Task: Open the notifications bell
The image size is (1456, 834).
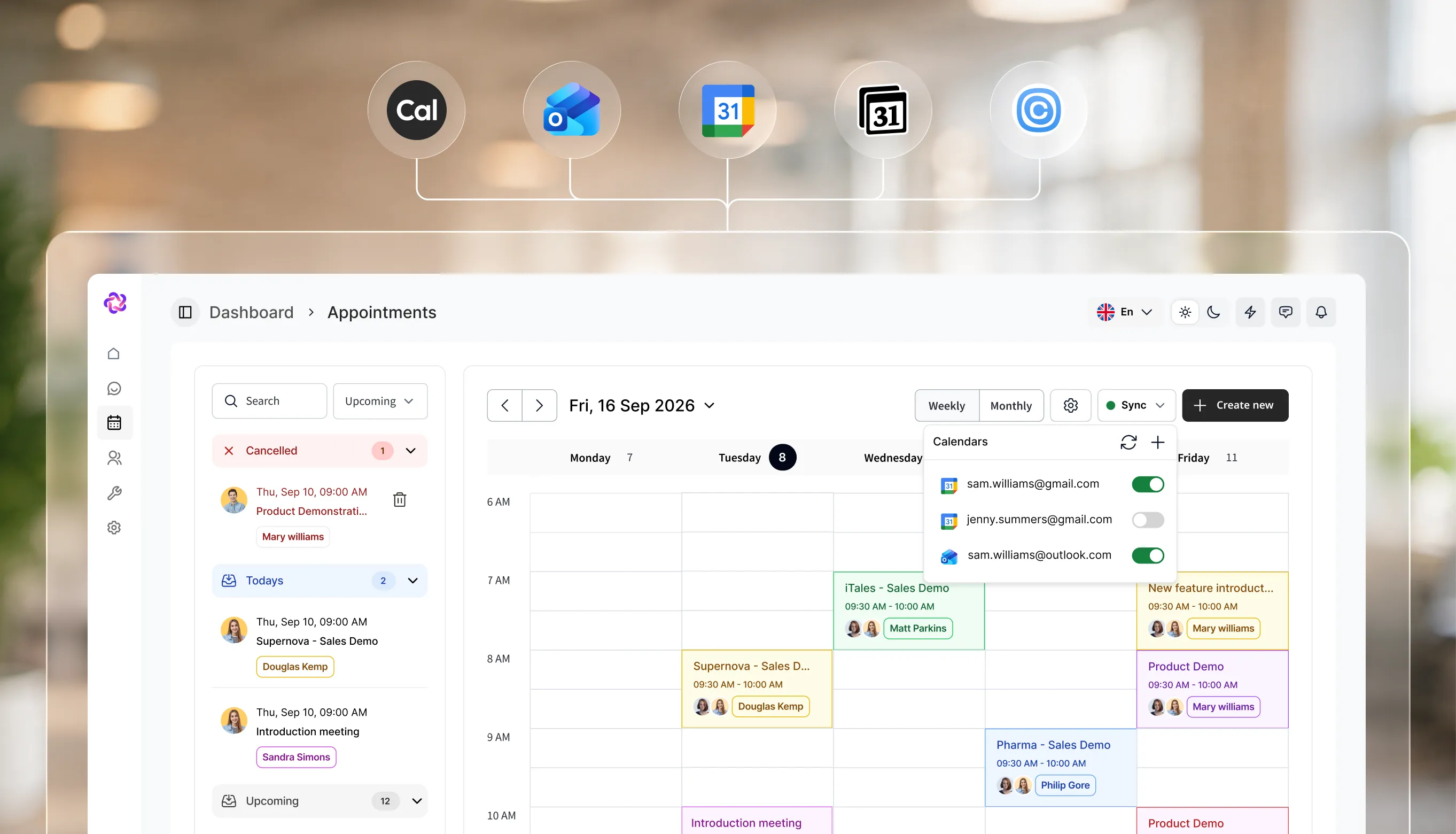Action: pos(1321,312)
